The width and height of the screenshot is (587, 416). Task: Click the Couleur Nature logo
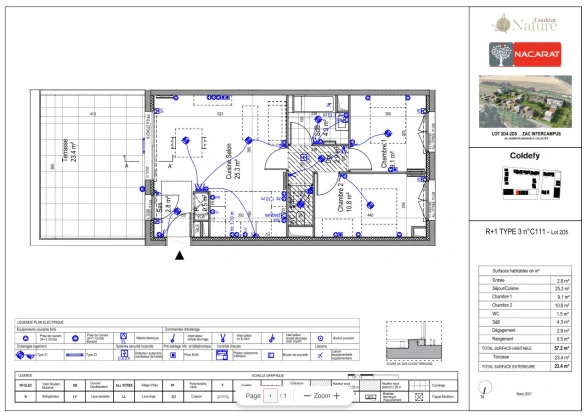click(524, 23)
